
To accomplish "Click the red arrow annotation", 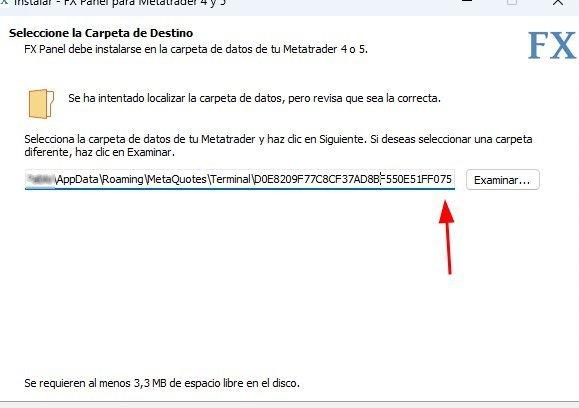I will click(x=447, y=237).
